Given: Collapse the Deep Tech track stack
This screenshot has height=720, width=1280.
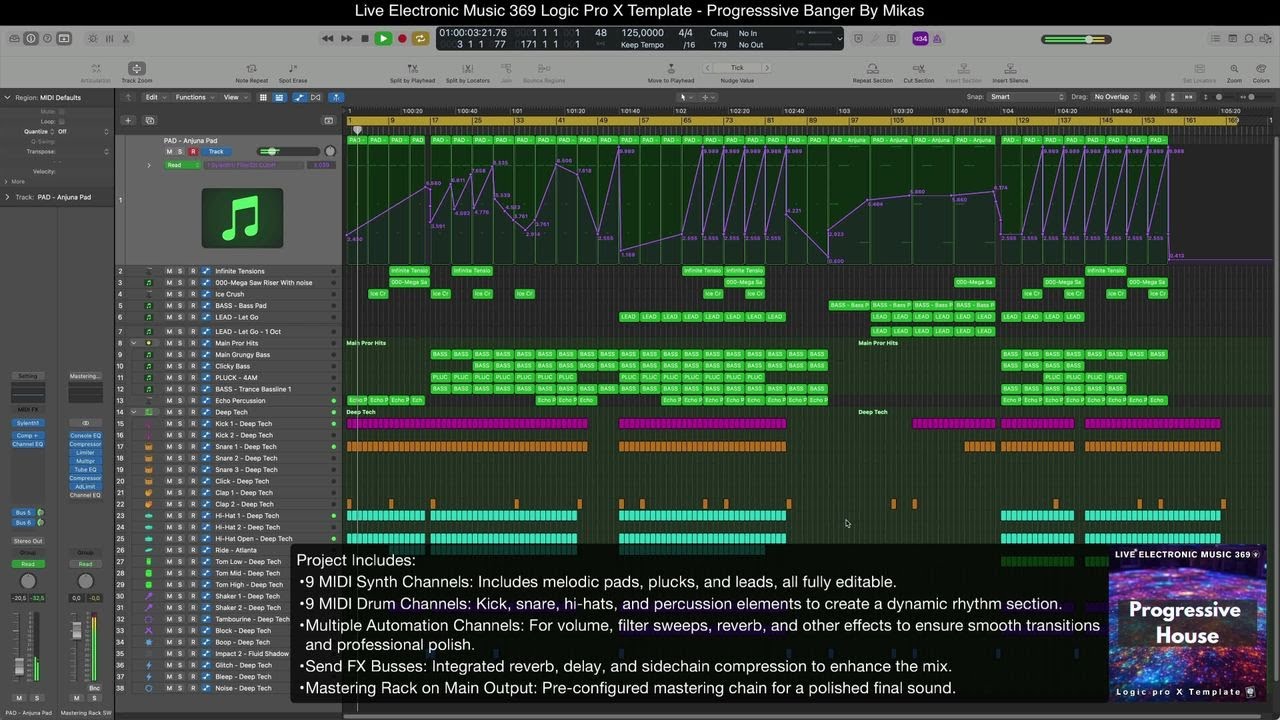Looking at the screenshot, I should [133, 412].
